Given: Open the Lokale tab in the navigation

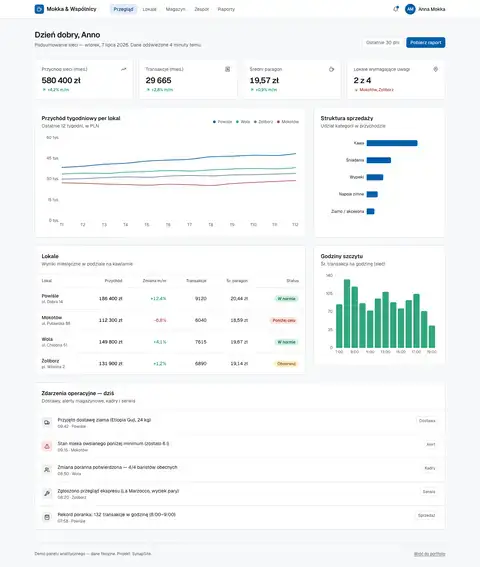Looking at the screenshot, I should click(x=149, y=9).
